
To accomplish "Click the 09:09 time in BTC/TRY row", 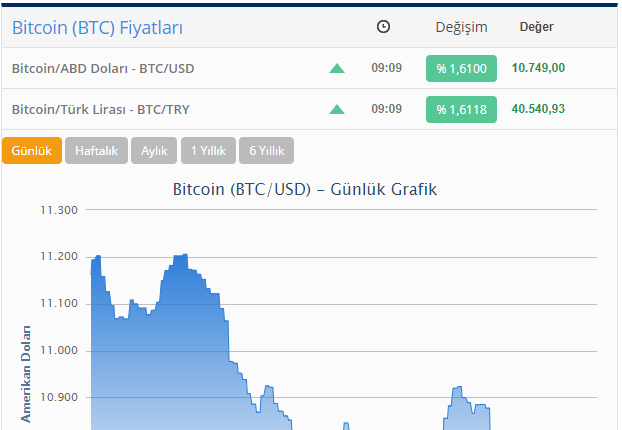I will [386, 109].
